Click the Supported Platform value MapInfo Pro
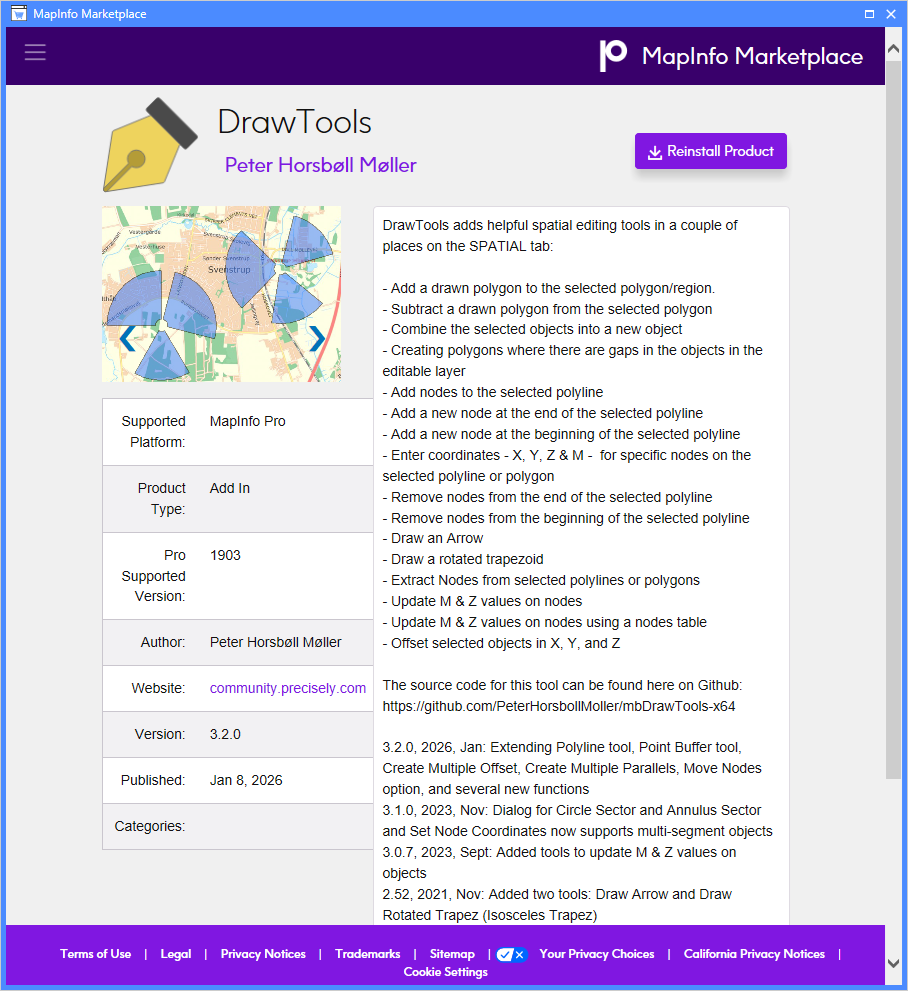This screenshot has height=991, width=908. (x=248, y=422)
